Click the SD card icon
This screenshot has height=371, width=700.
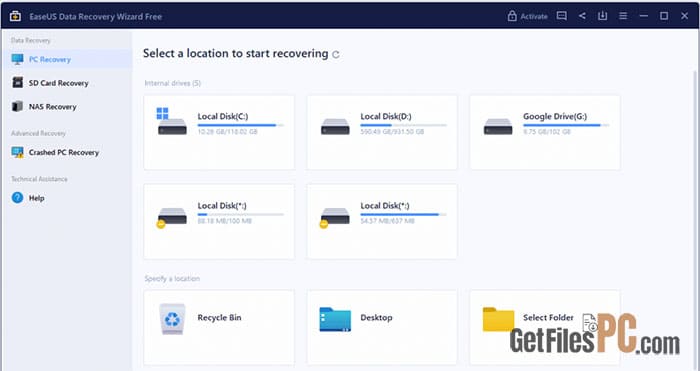[x=17, y=82]
